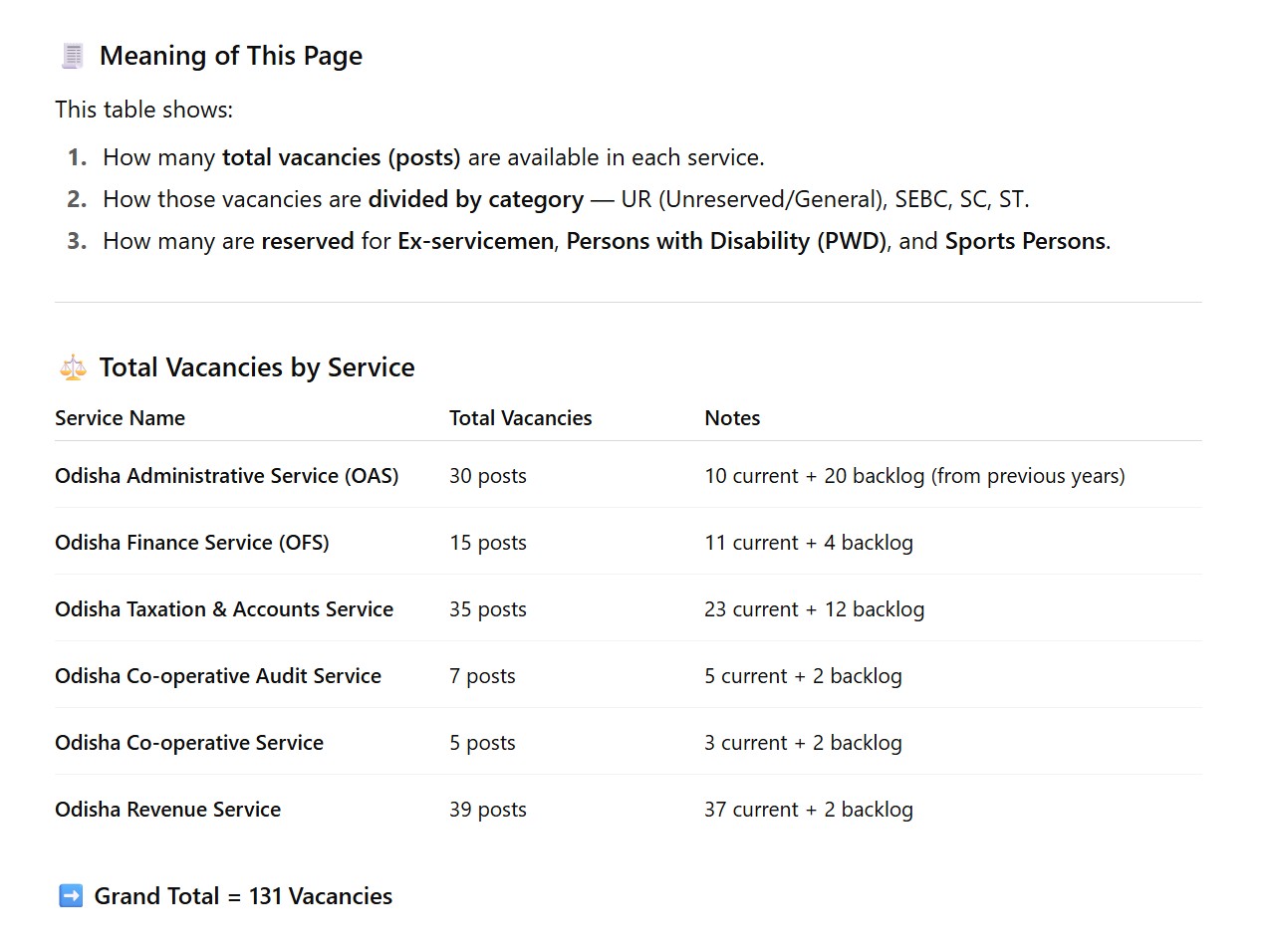Click the 39 posts vacancy cell
Image resolution: width=1270 pixels, height=952 pixels.
pos(487,810)
